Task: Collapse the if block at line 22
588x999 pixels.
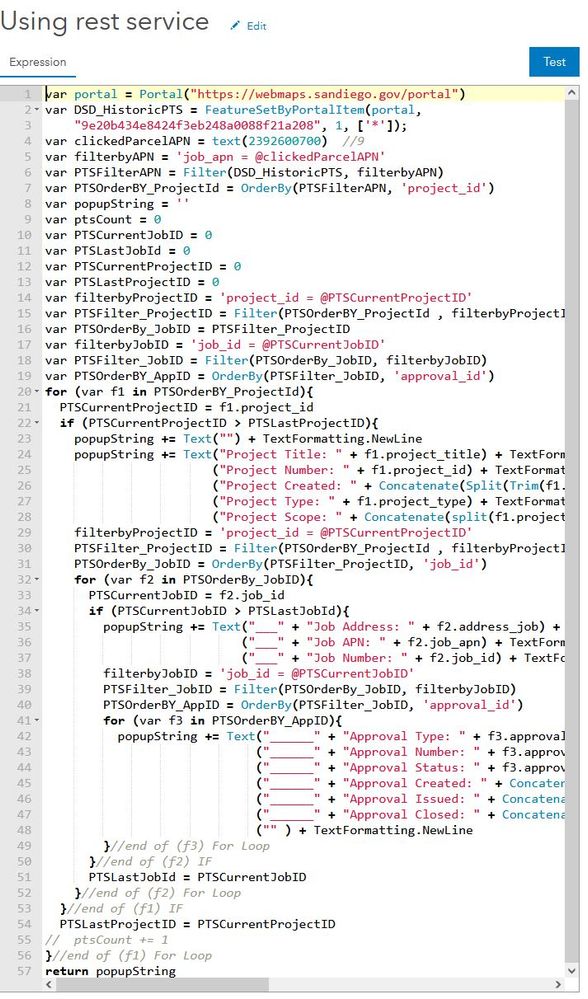Action: [x=37, y=422]
